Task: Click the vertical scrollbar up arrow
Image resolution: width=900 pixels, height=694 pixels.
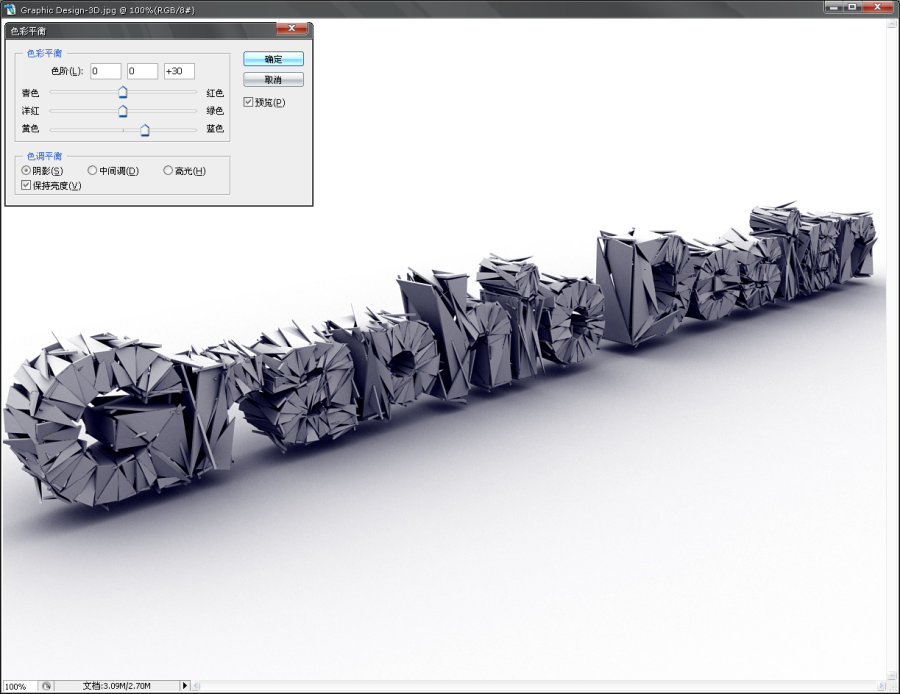Action: pos(892,22)
